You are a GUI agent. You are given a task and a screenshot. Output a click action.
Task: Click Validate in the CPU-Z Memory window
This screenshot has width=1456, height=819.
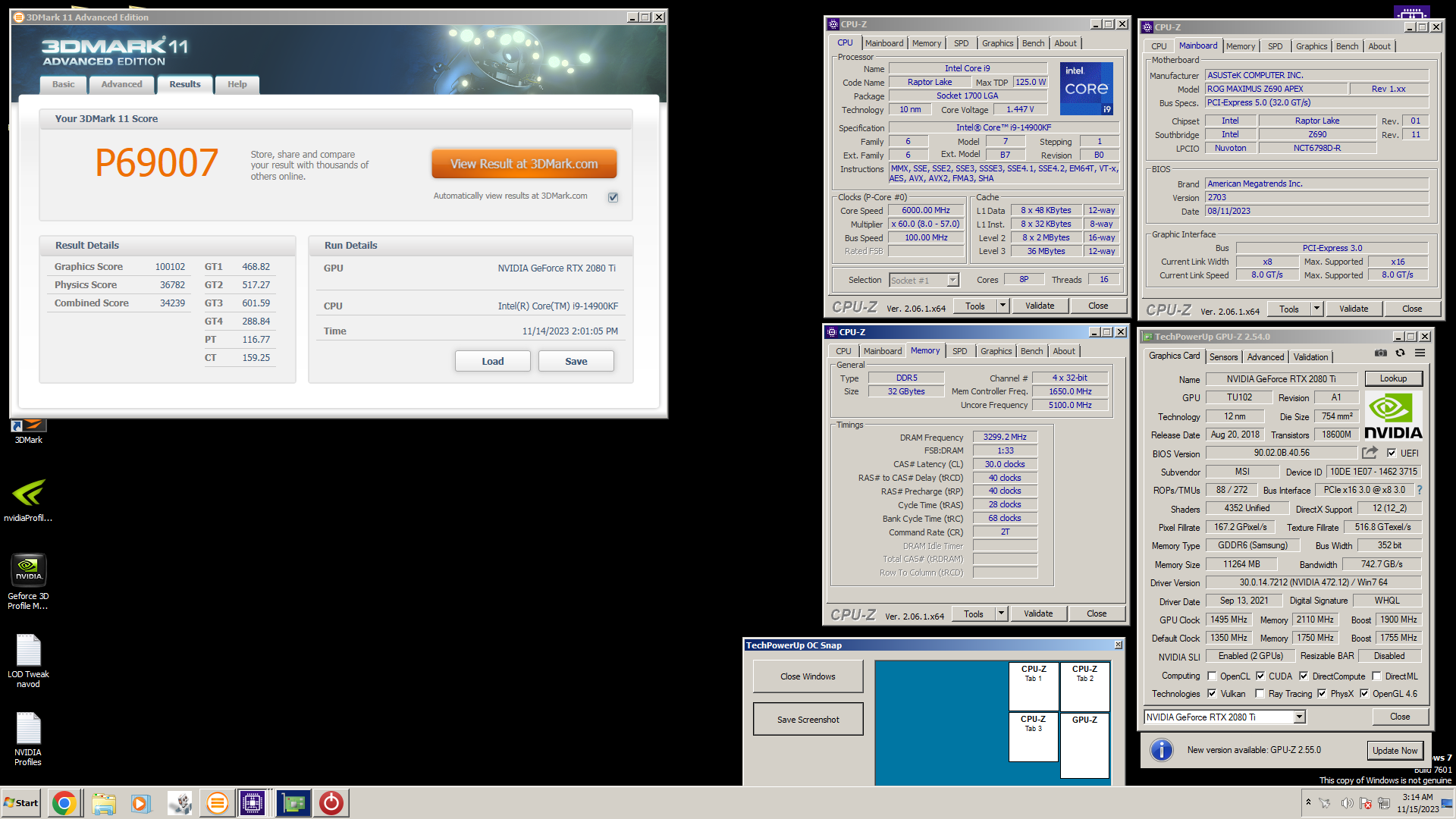(1038, 613)
